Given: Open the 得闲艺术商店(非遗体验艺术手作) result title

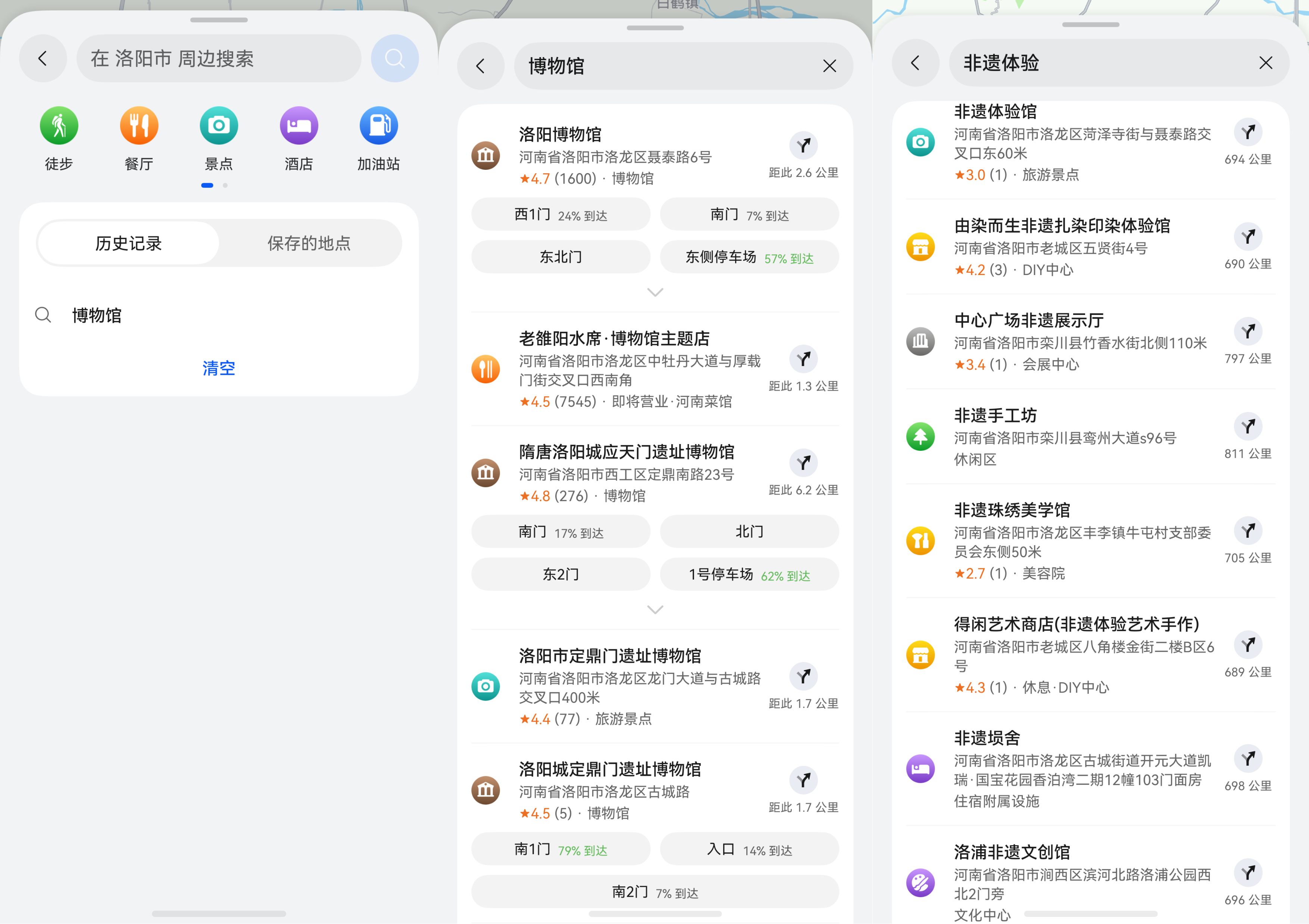Looking at the screenshot, I should [1077, 625].
